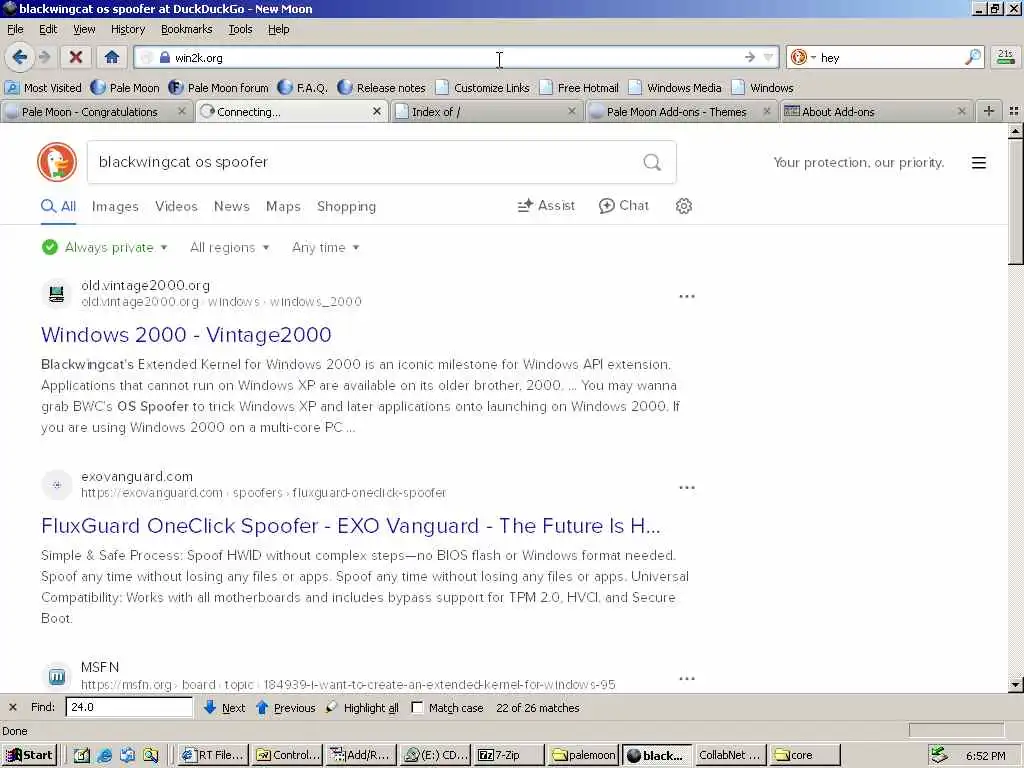Click the search magnifier in DuckDuckGo box
The image size is (1024, 768).
click(652, 162)
